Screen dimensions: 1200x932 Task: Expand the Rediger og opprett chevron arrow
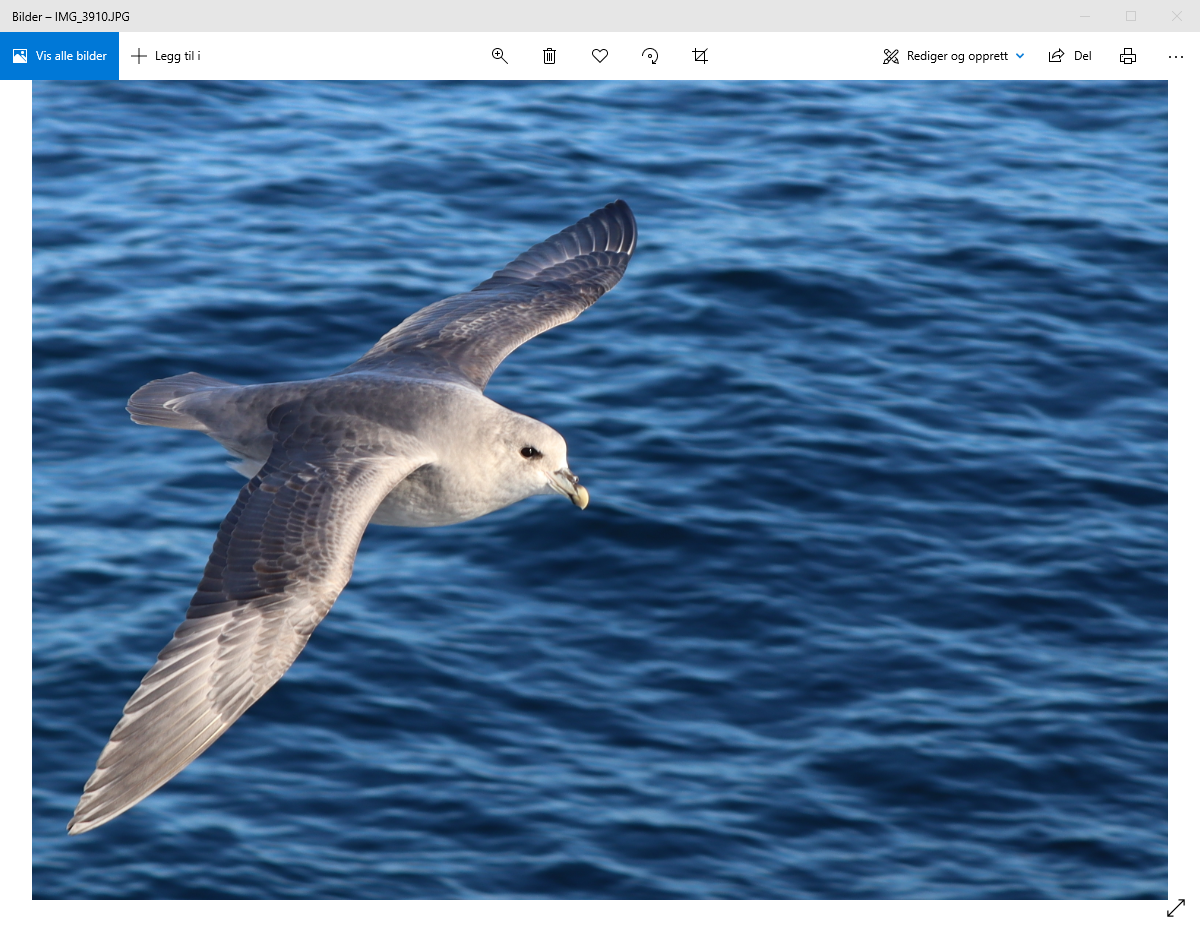coord(1020,56)
